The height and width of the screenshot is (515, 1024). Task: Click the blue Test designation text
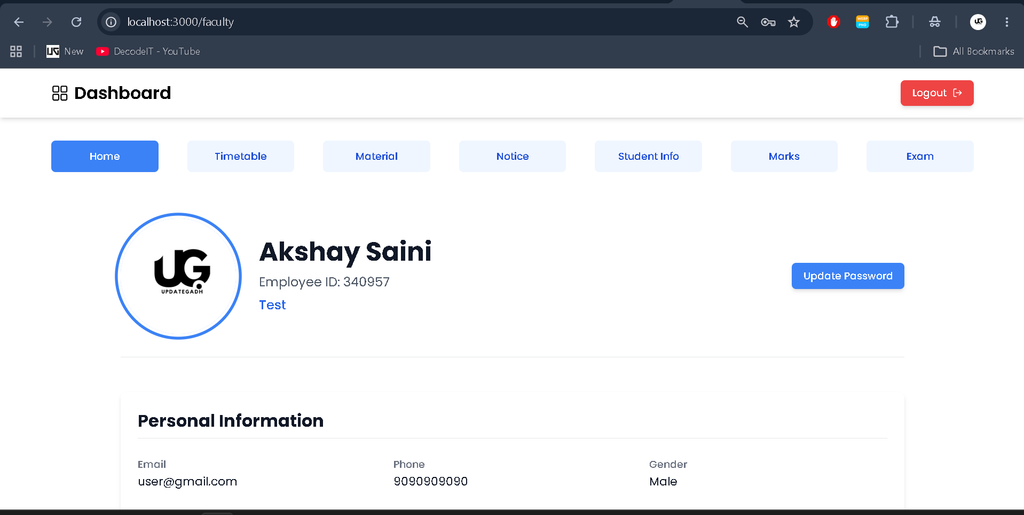(x=272, y=305)
